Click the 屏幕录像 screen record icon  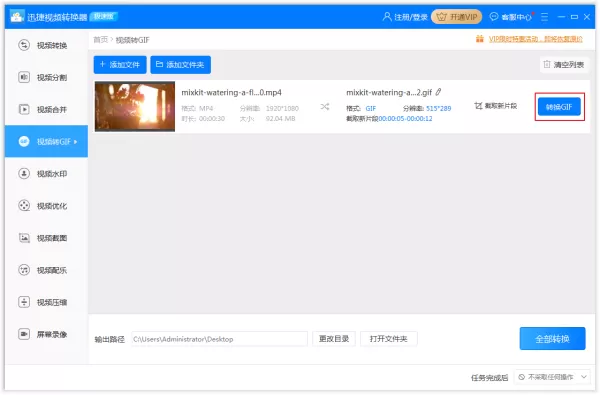(24, 334)
